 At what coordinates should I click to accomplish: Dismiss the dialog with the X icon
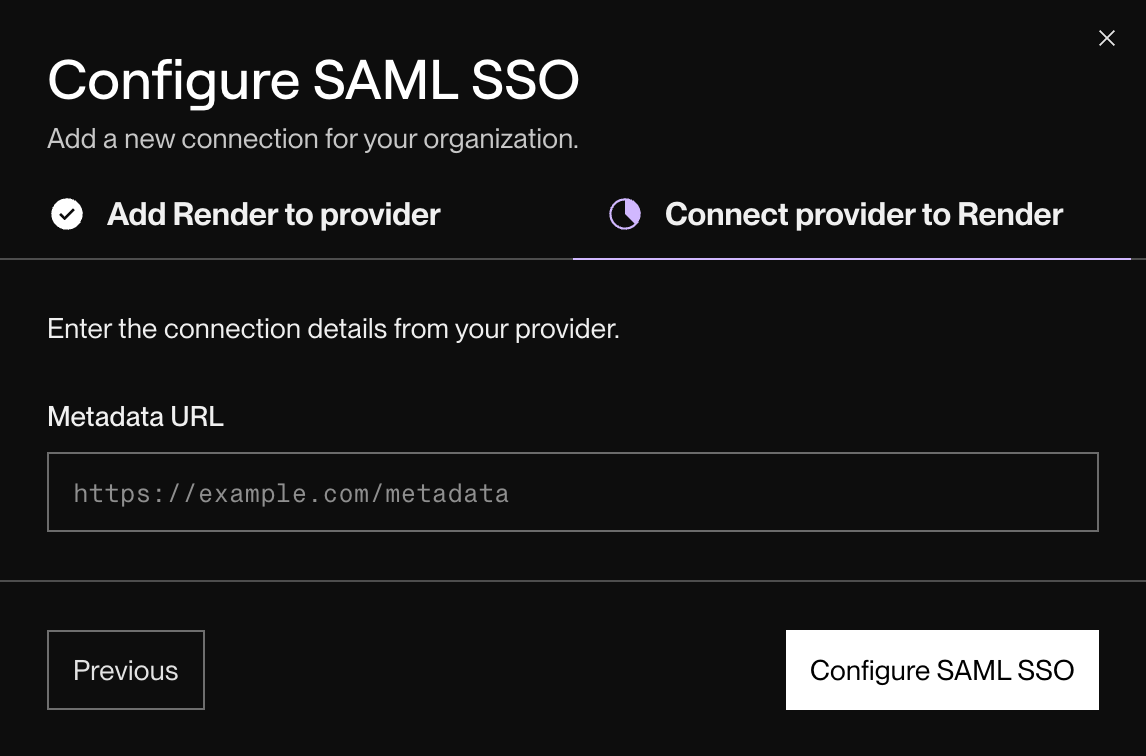point(1107,38)
